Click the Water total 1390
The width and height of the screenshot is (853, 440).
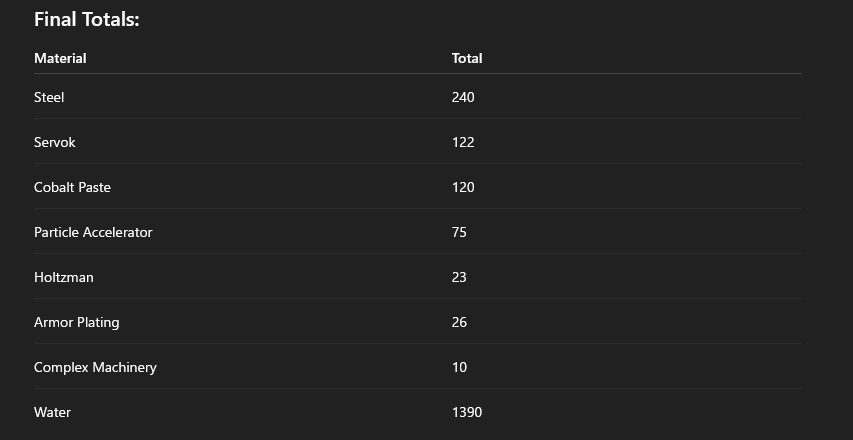(467, 412)
